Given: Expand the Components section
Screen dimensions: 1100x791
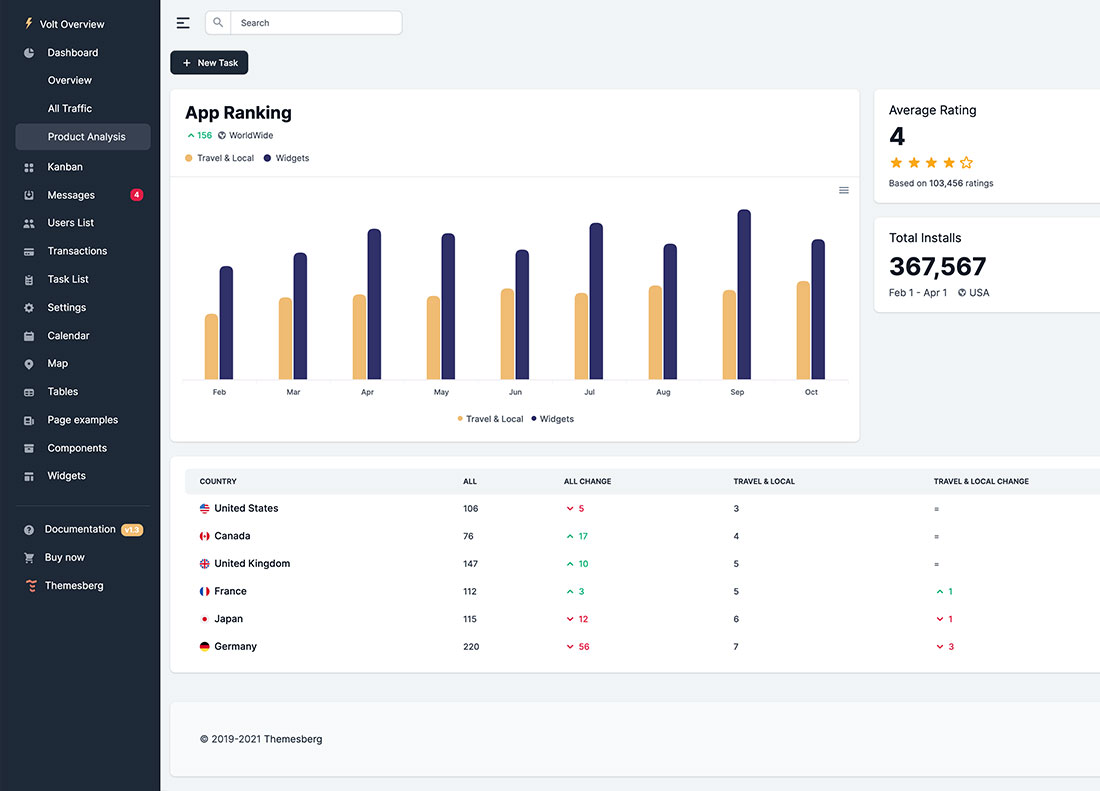Looking at the screenshot, I should pyautogui.click(x=77, y=447).
